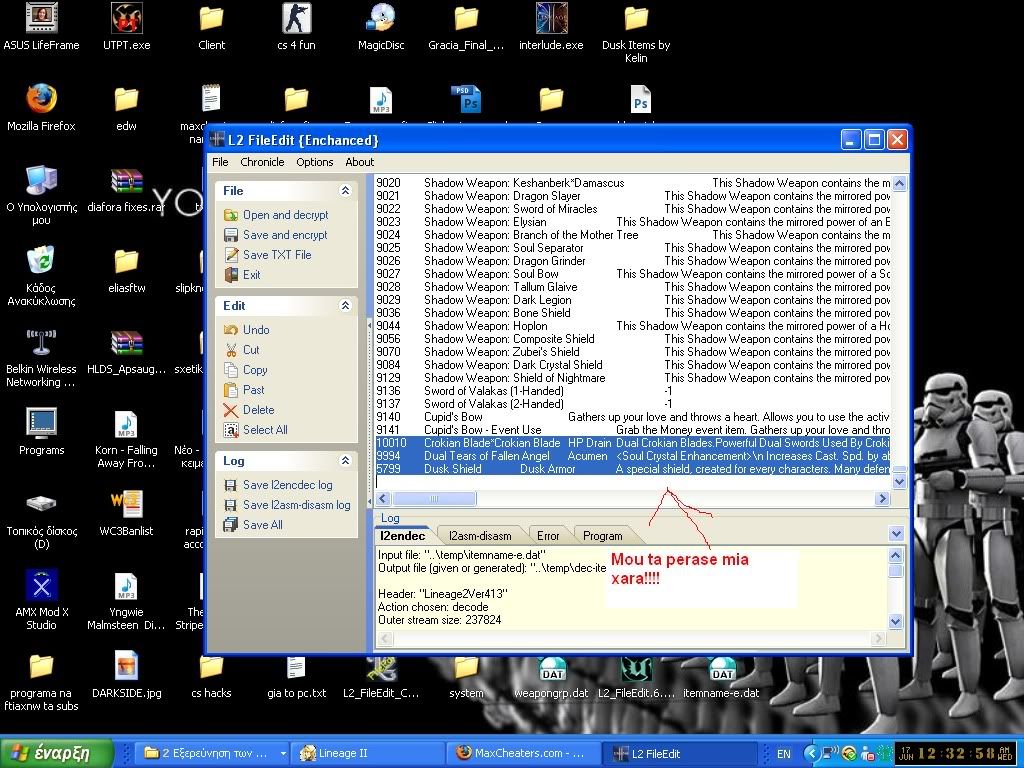The image size is (1024, 768).
Task: Click the Open and decrypt icon
Action: coord(231,215)
